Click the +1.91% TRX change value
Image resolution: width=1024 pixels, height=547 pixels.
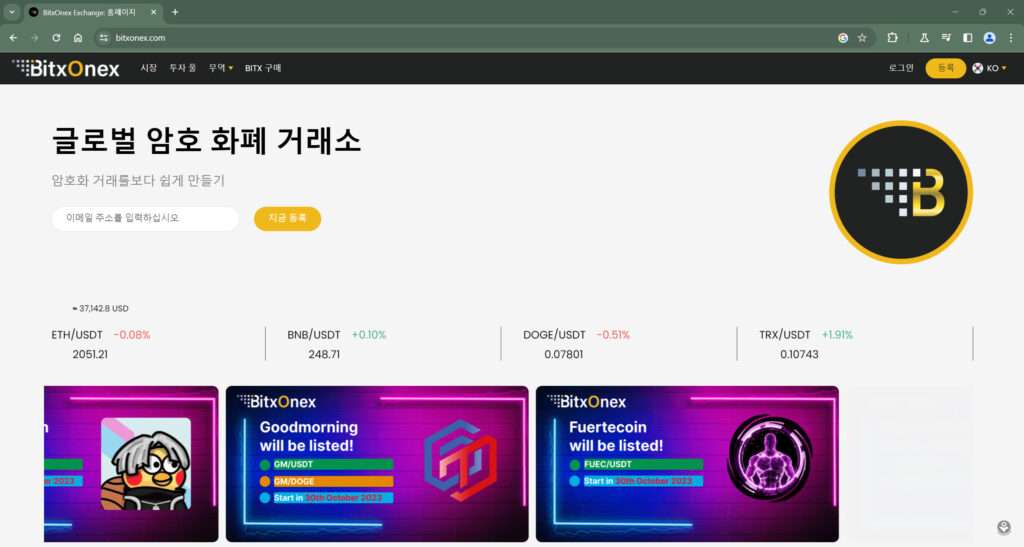tap(837, 335)
